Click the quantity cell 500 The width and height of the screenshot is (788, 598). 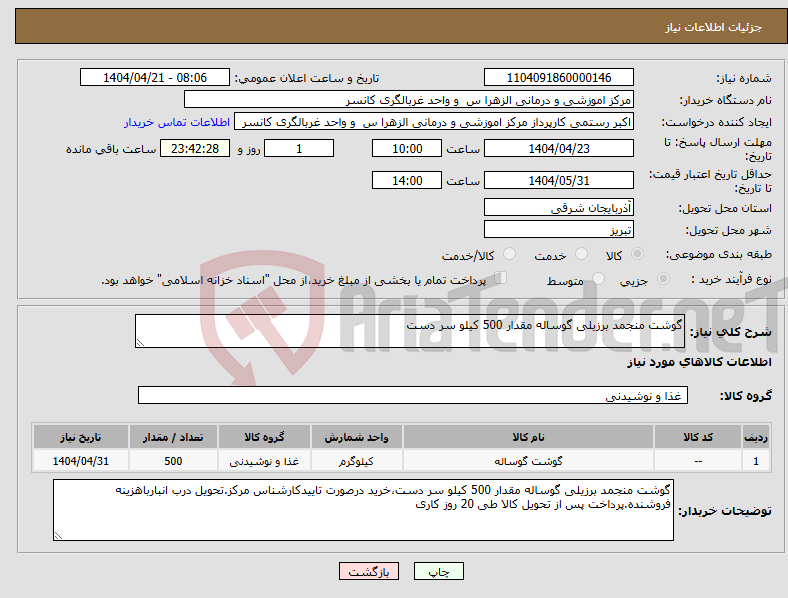click(x=173, y=461)
